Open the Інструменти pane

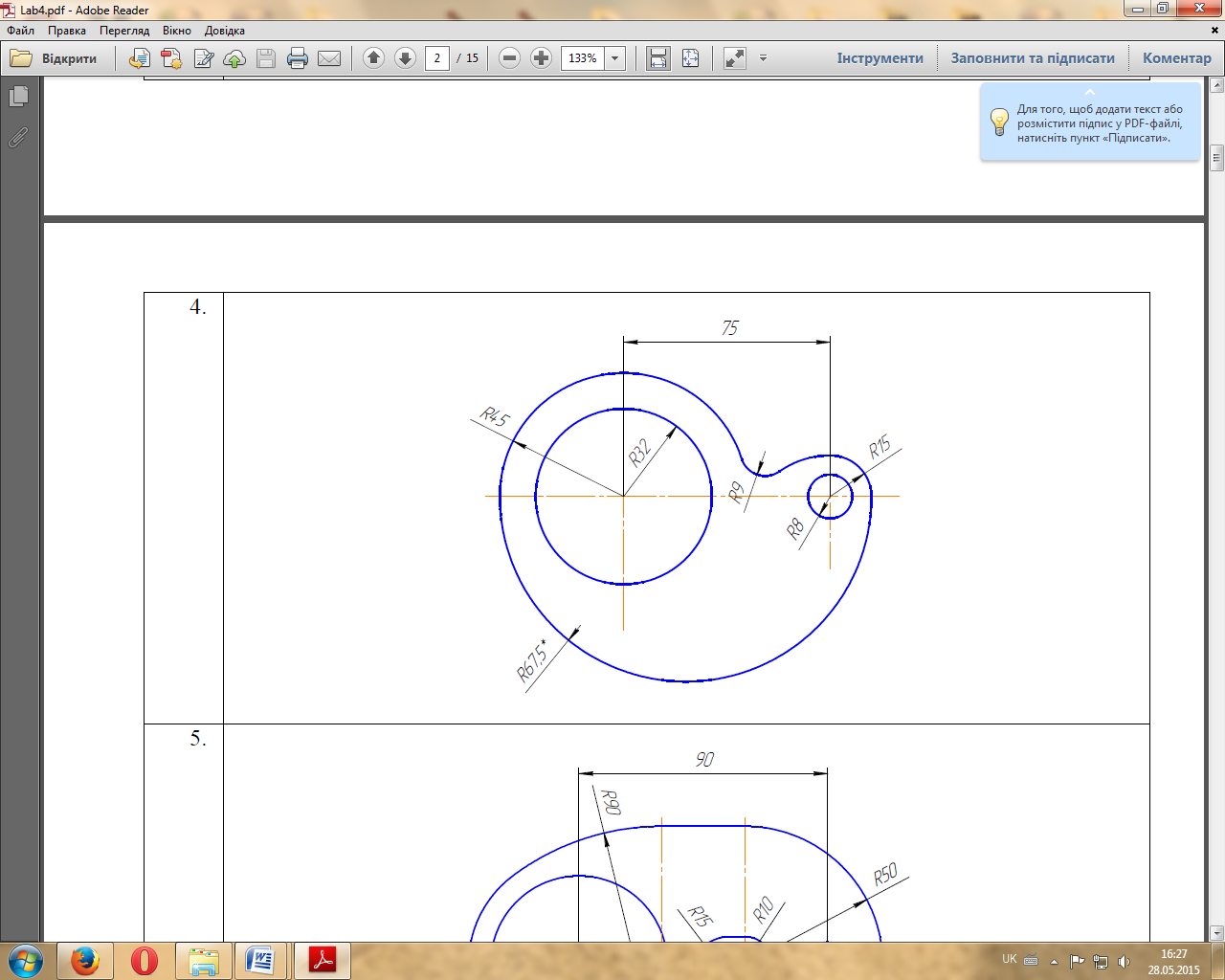click(x=880, y=58)
